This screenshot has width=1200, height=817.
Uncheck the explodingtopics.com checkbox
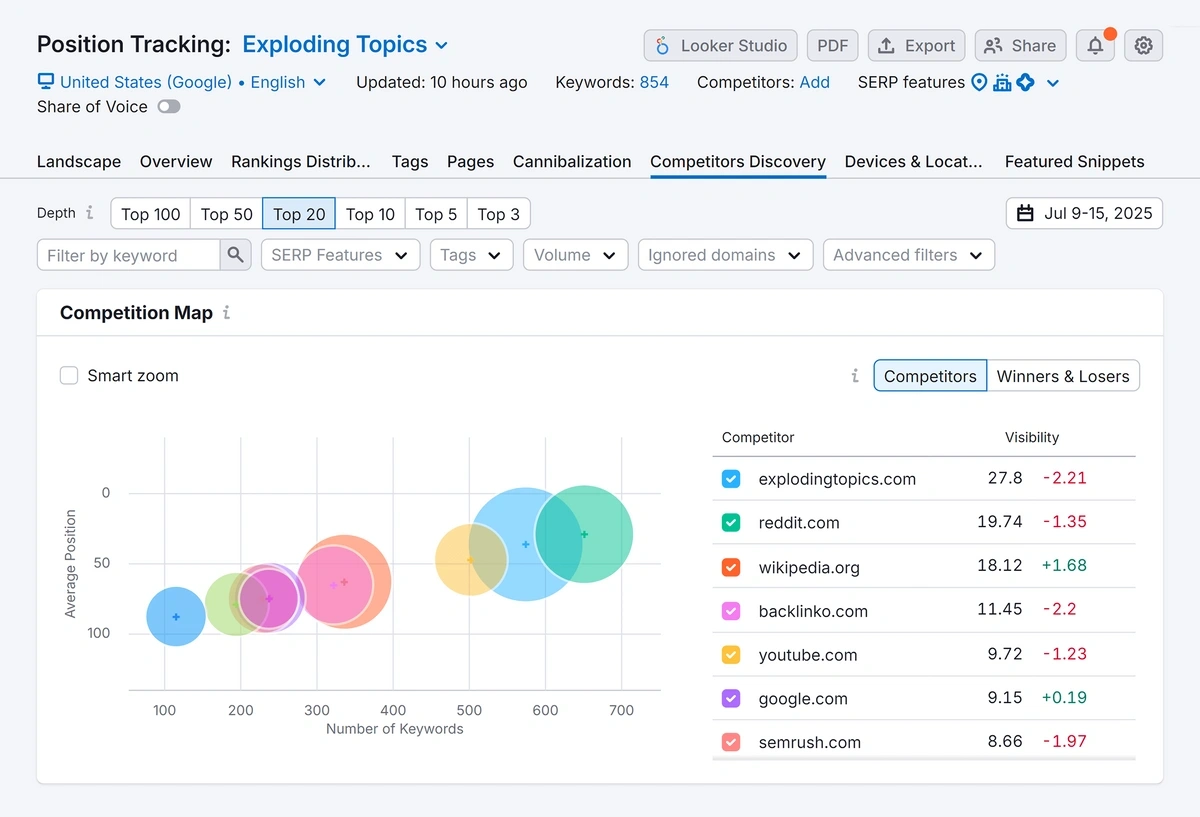coord(731,479)
